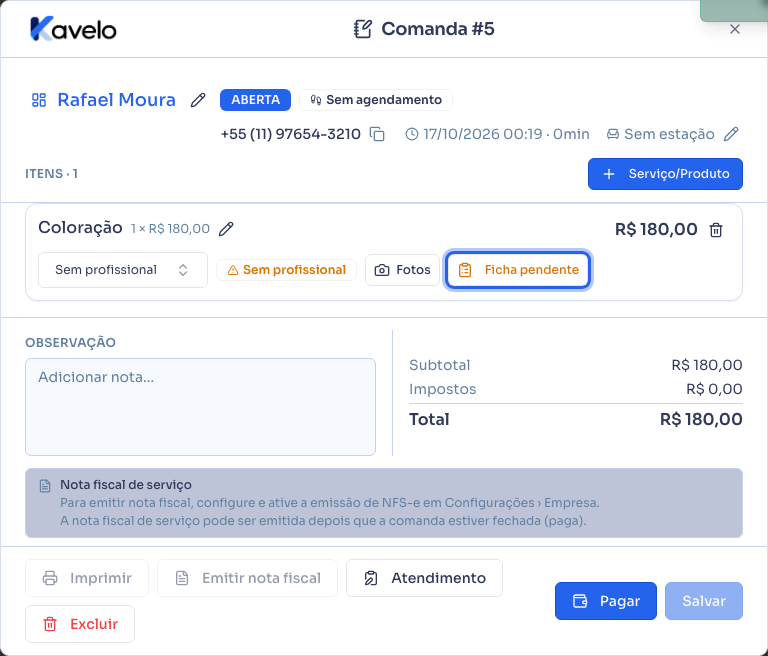Image resolution: width=768 pixels, height=656 pixels.
Task: Edit the Coloração item pencil icon
Action: [x=226, y=229]
